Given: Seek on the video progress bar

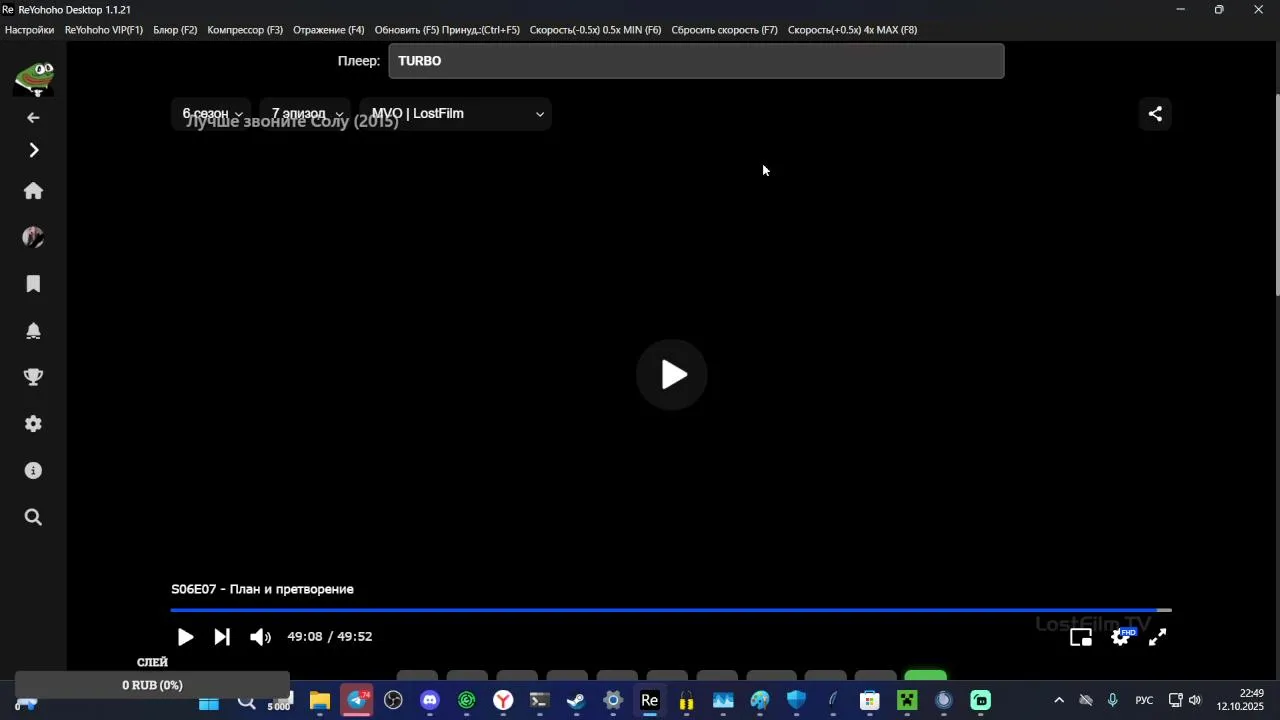Looking at the screenshot, I should [x=671, y=610].
